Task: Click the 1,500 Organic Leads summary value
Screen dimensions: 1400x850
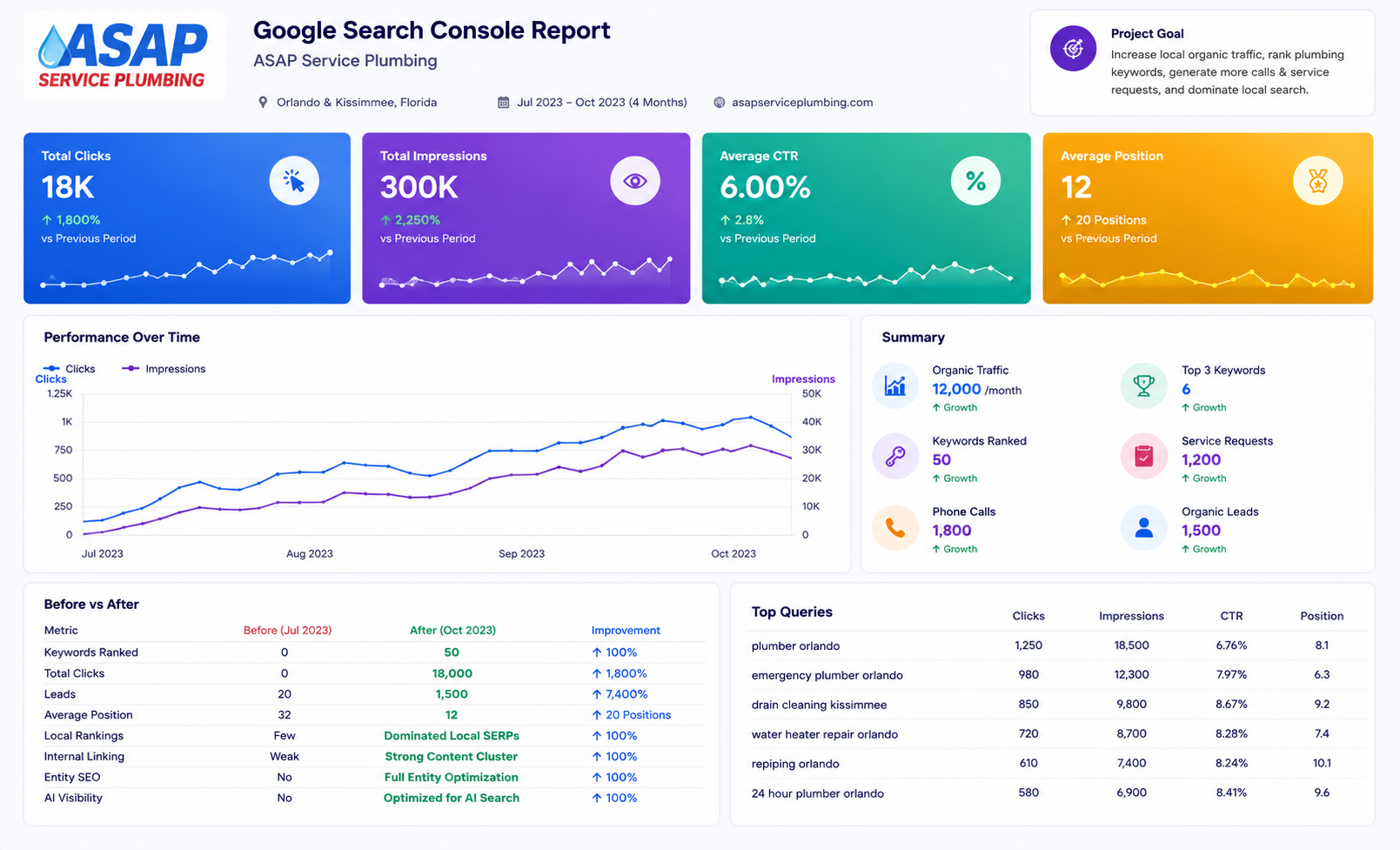Action: tap(1201, 531)
